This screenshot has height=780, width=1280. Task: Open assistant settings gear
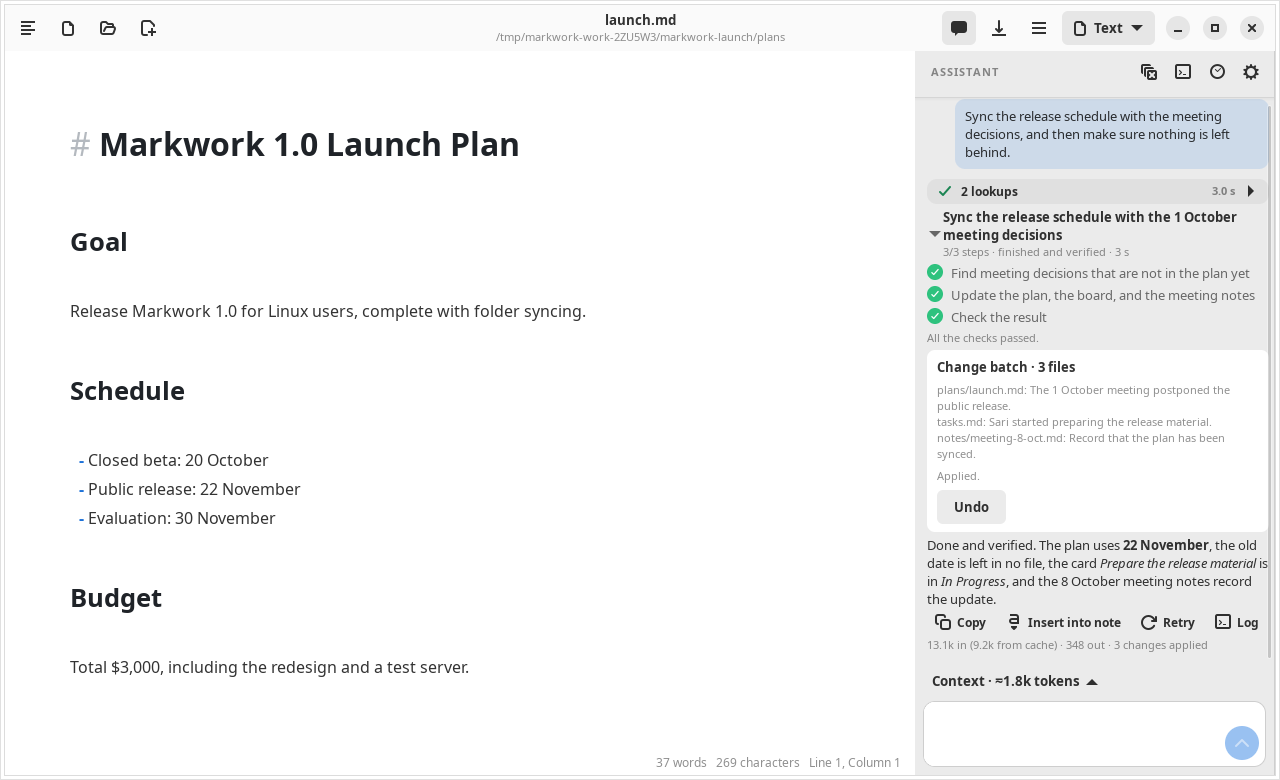pos(1251,72)
